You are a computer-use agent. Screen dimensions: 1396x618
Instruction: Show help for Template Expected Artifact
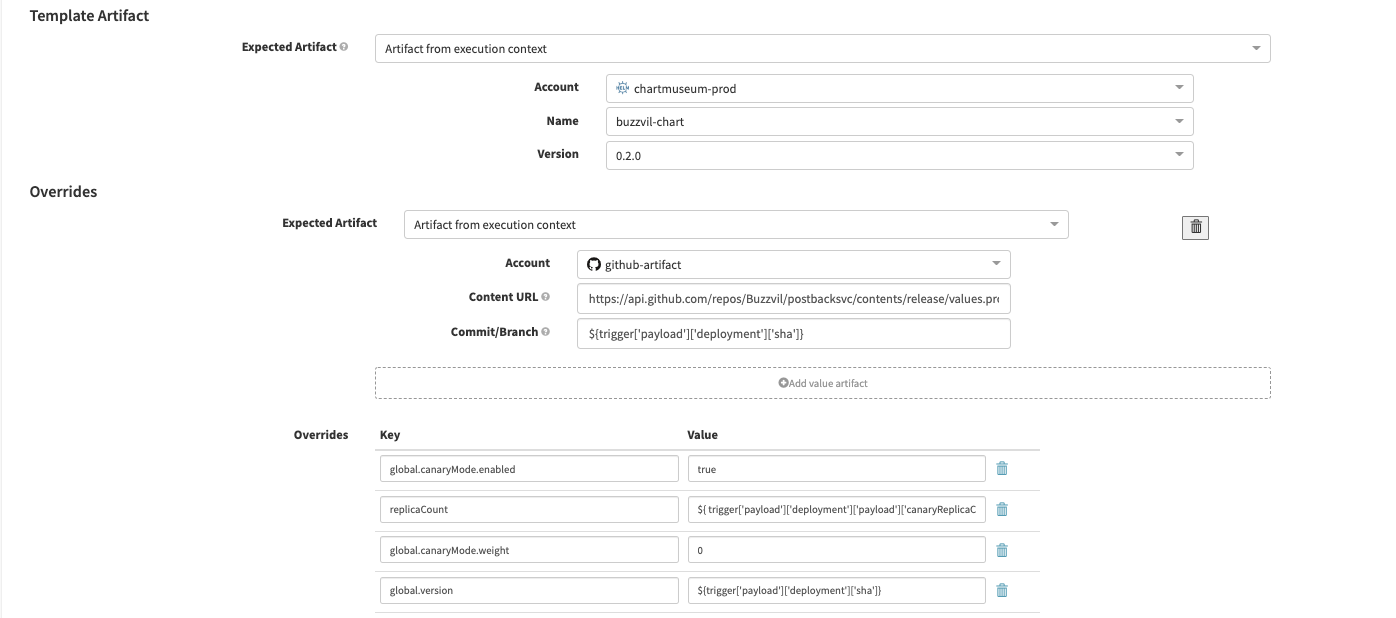click(344, 47)
